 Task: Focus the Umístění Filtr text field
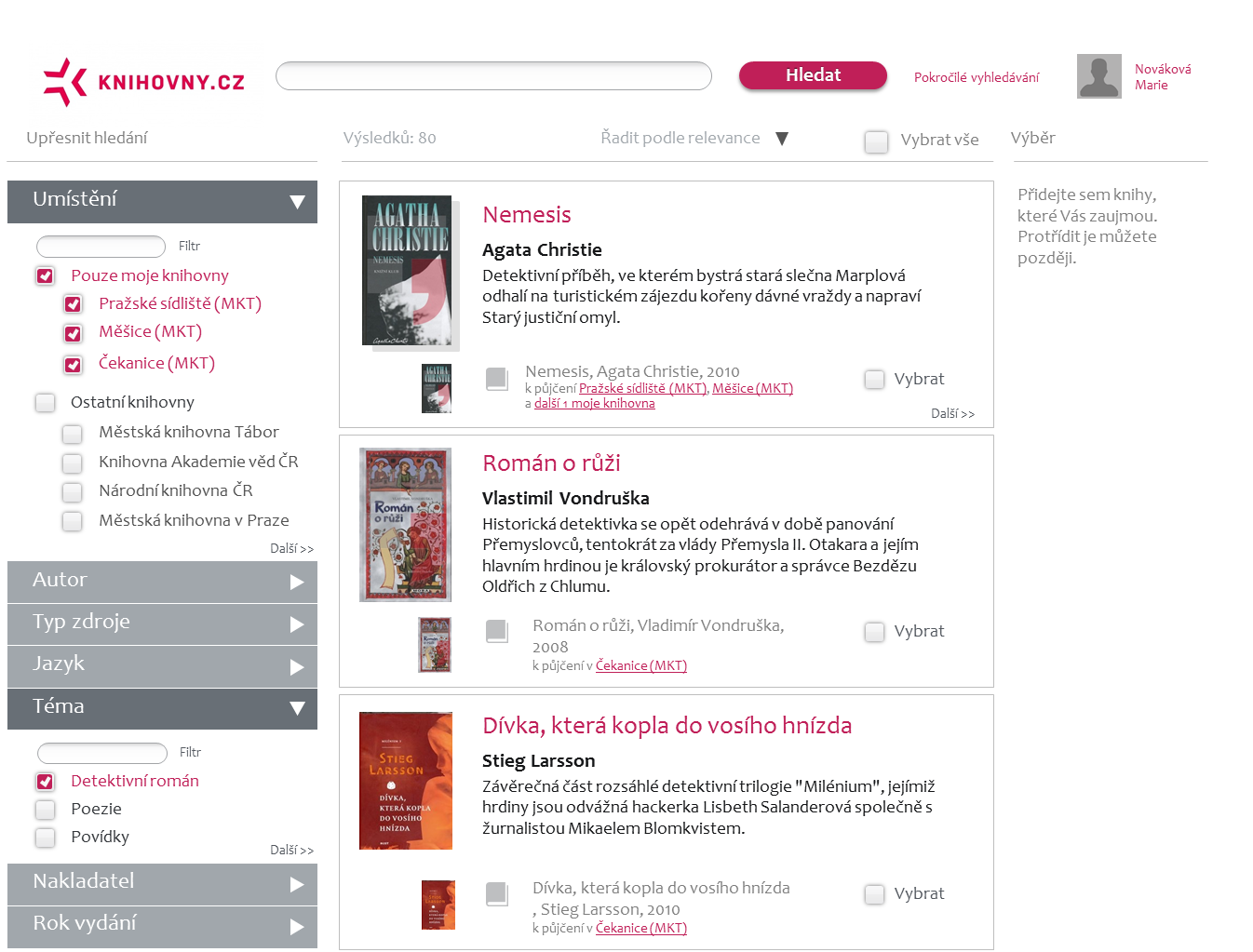(x=101, y=247)
